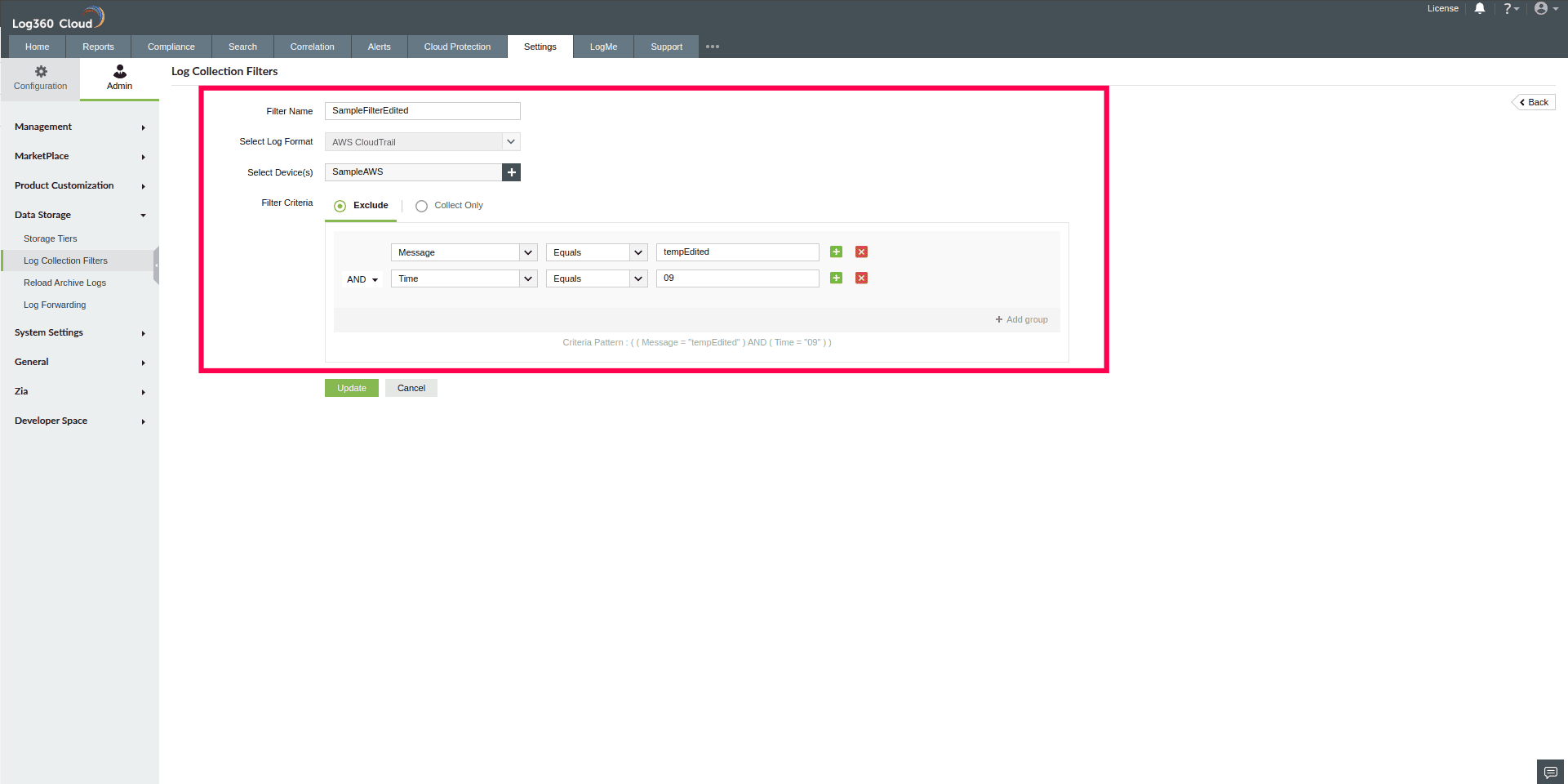The height and width of the screenshot is (784, 1568).
Task: Select the Collect Only radio button
Action: (421, 206)
